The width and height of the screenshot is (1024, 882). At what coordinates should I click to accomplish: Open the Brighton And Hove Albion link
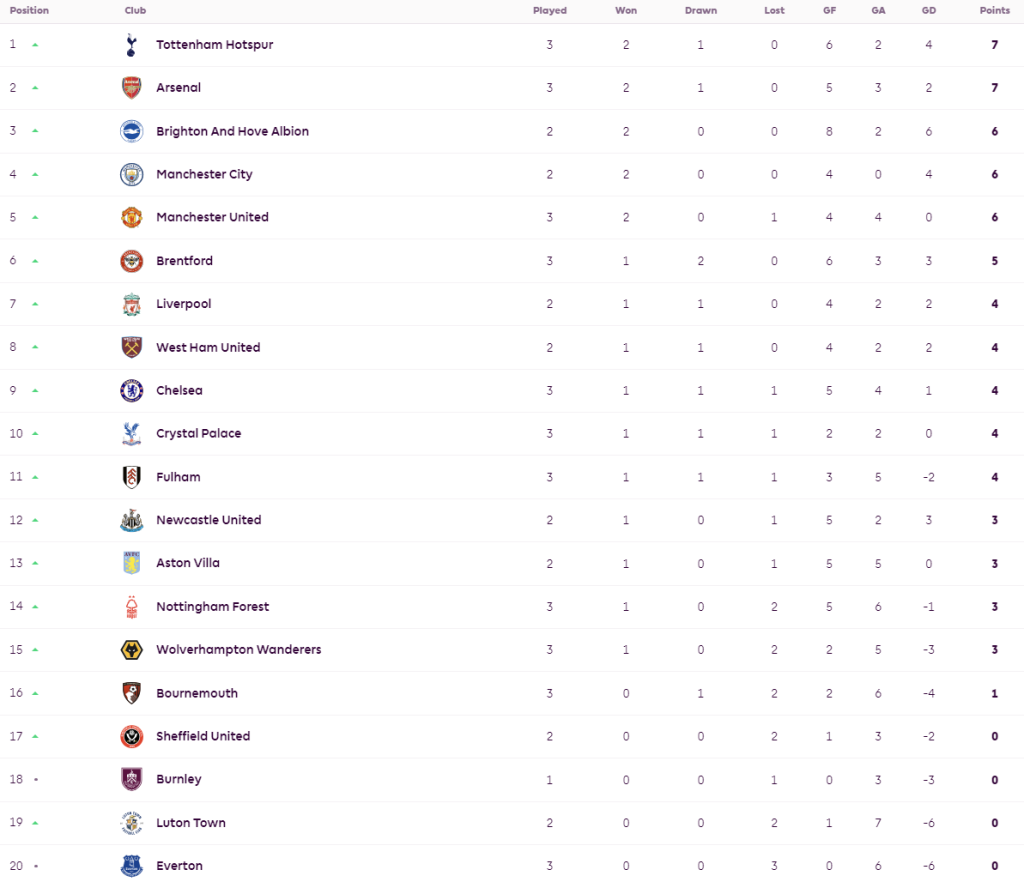coord(232,131)
